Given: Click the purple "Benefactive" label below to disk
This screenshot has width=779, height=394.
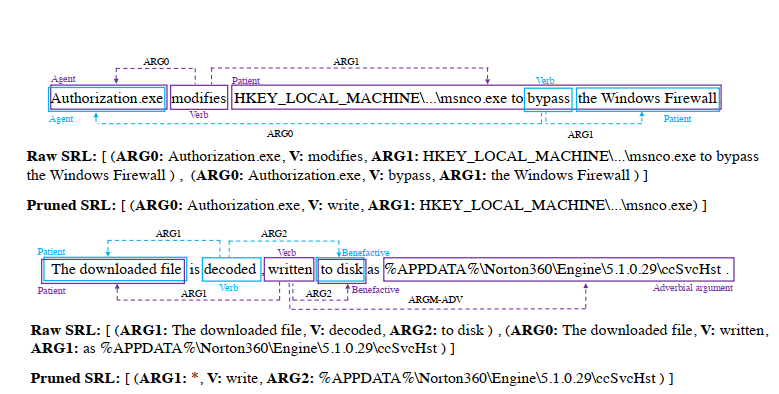Looking at the screenshot, I should 375,290.
